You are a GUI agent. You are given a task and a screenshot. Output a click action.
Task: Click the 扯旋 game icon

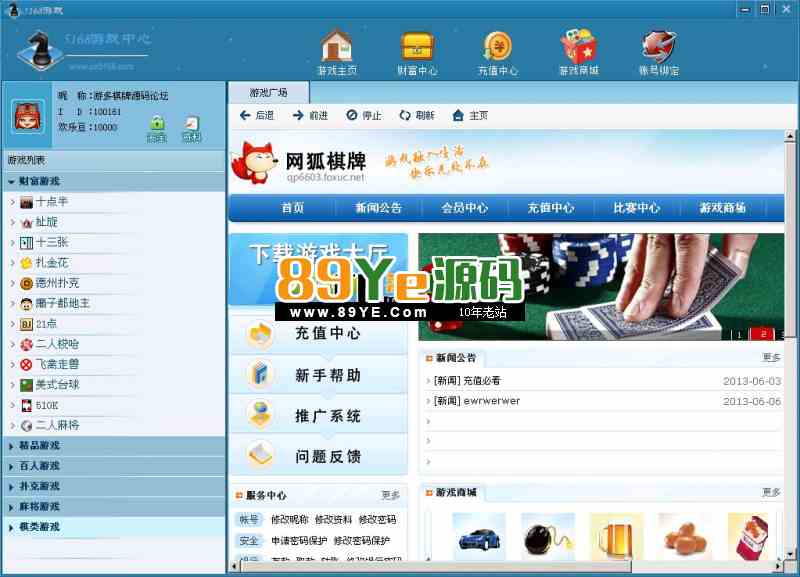[26, 223]
